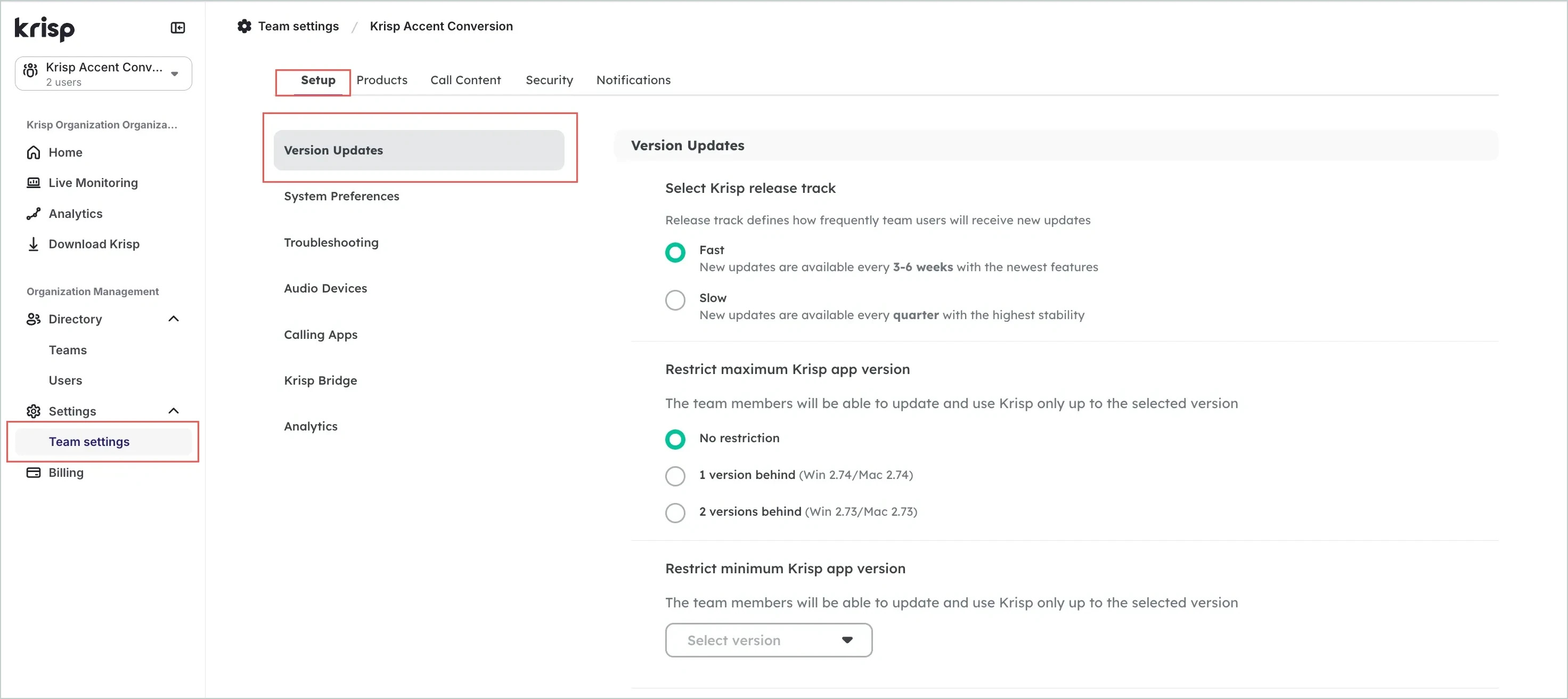This screenshot has width=1568, height=699.
Task: Click the sidebar collapse icon
Action: pos(178,28)
